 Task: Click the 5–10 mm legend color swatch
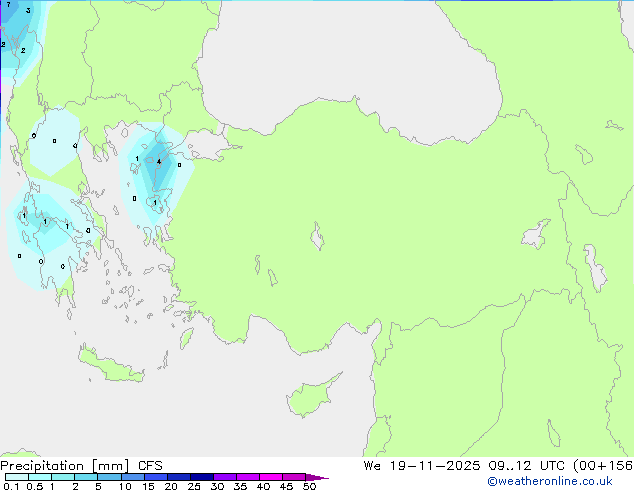pos(109,477)
